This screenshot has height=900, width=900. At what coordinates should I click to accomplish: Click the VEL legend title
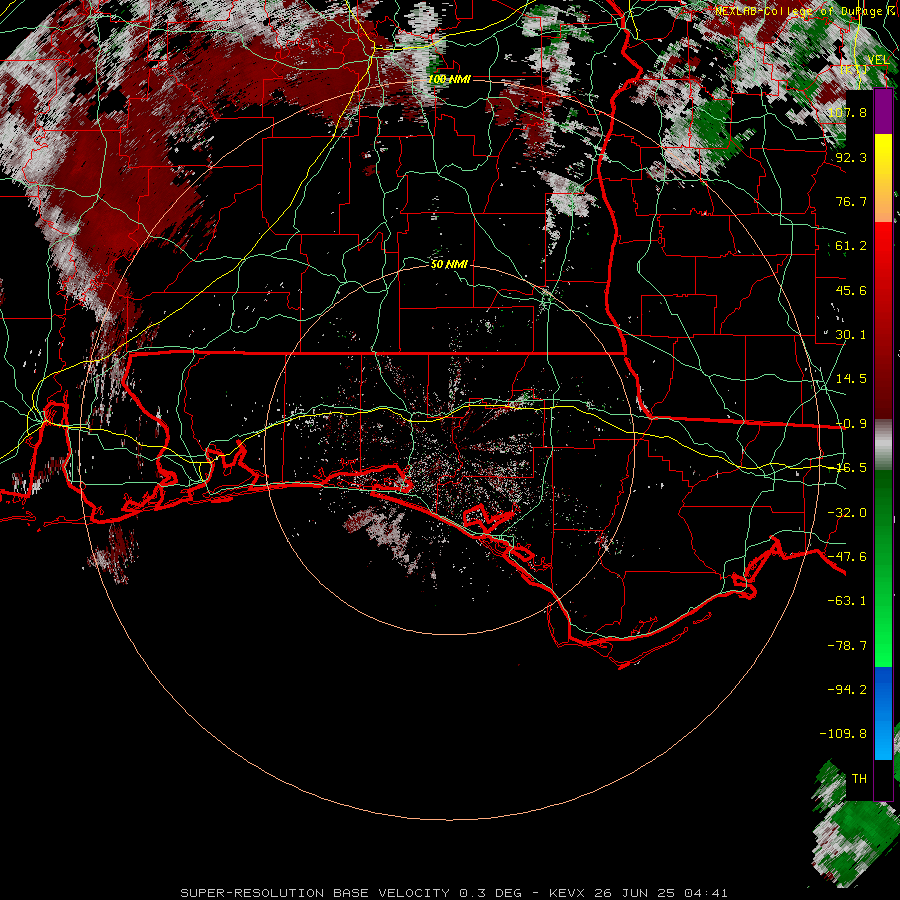pos(878,60)
